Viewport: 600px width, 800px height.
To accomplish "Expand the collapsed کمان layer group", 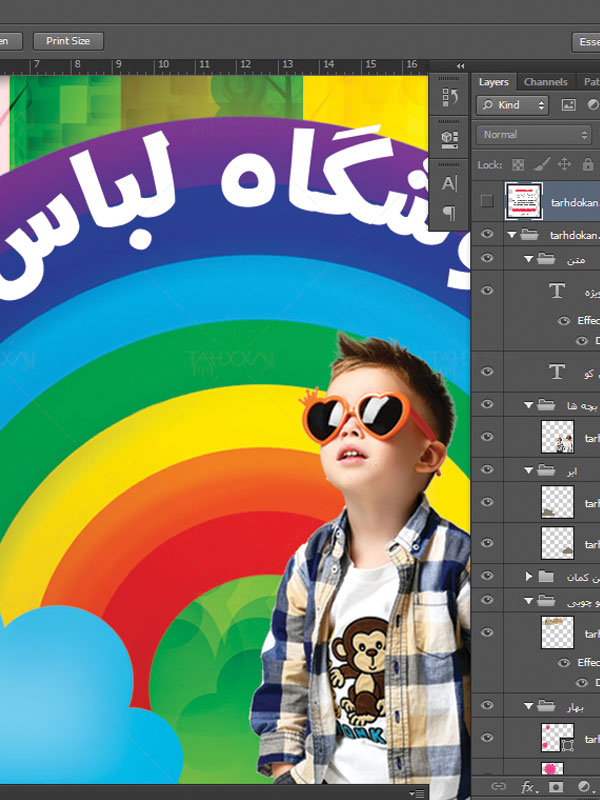I will [x=529, y=576].
